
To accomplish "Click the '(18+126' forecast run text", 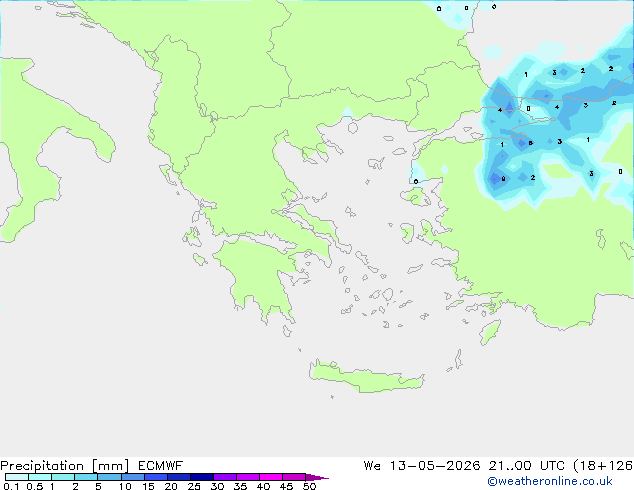I will (x=603, y=466).
